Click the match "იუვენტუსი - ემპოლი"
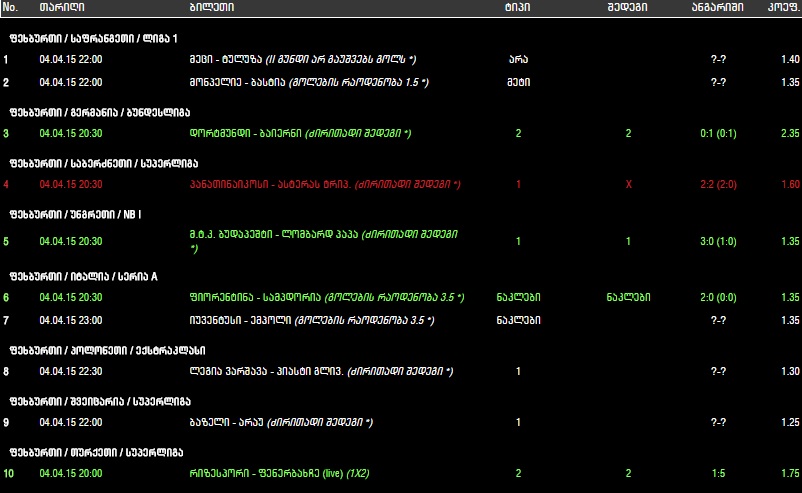The width and height of the screenshot is (802, 493). point(240,320)
